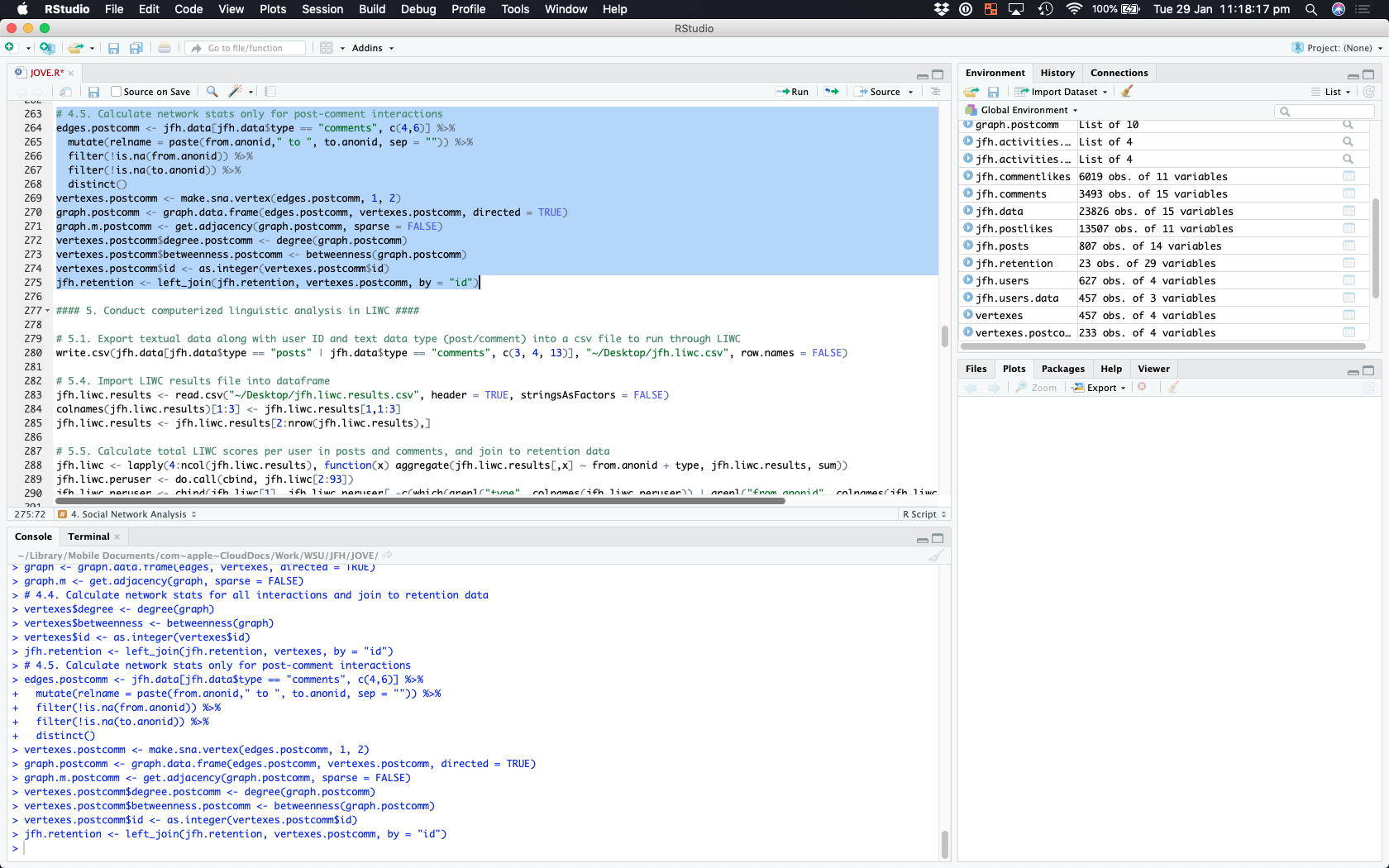Viewport: 1389px width, 868px height.
Task: Open the Import Dataset dropdown
Action: coord(1063,92)
